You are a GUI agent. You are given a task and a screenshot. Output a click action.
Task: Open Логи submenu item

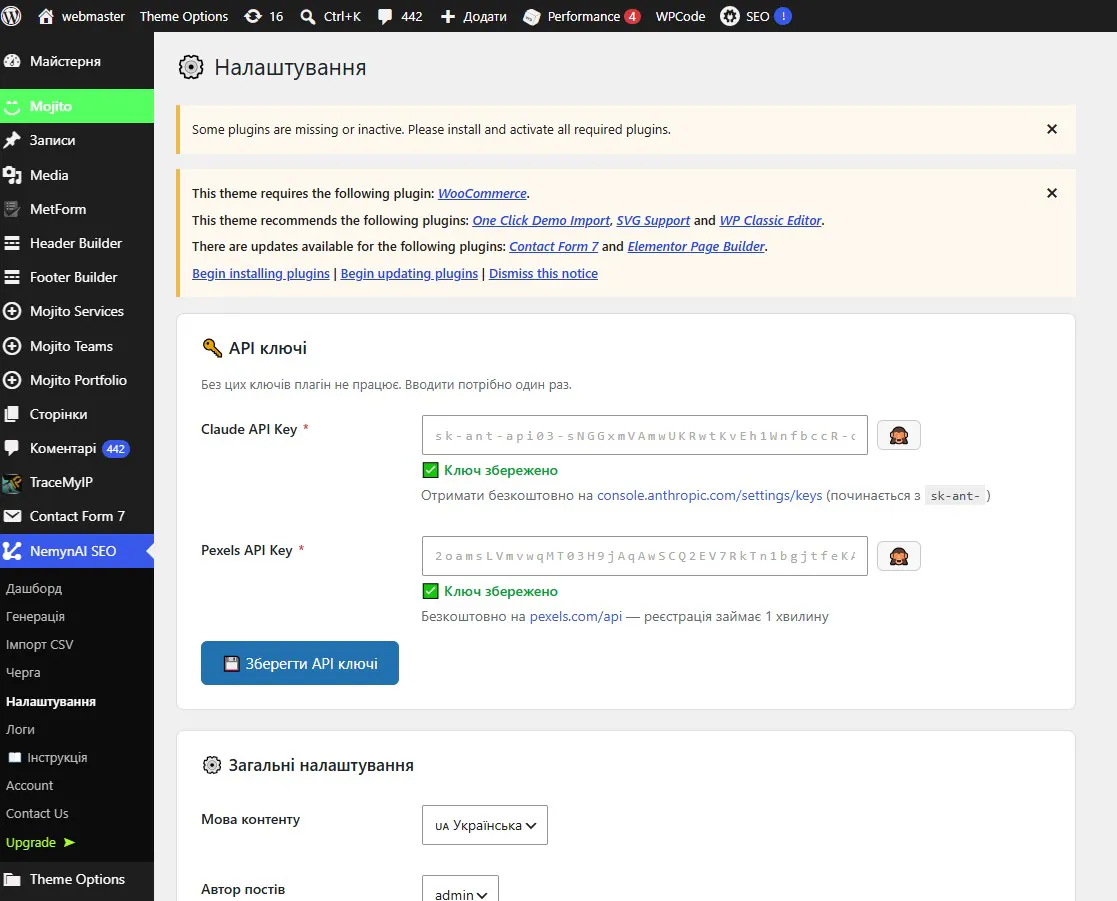(20, 729)
